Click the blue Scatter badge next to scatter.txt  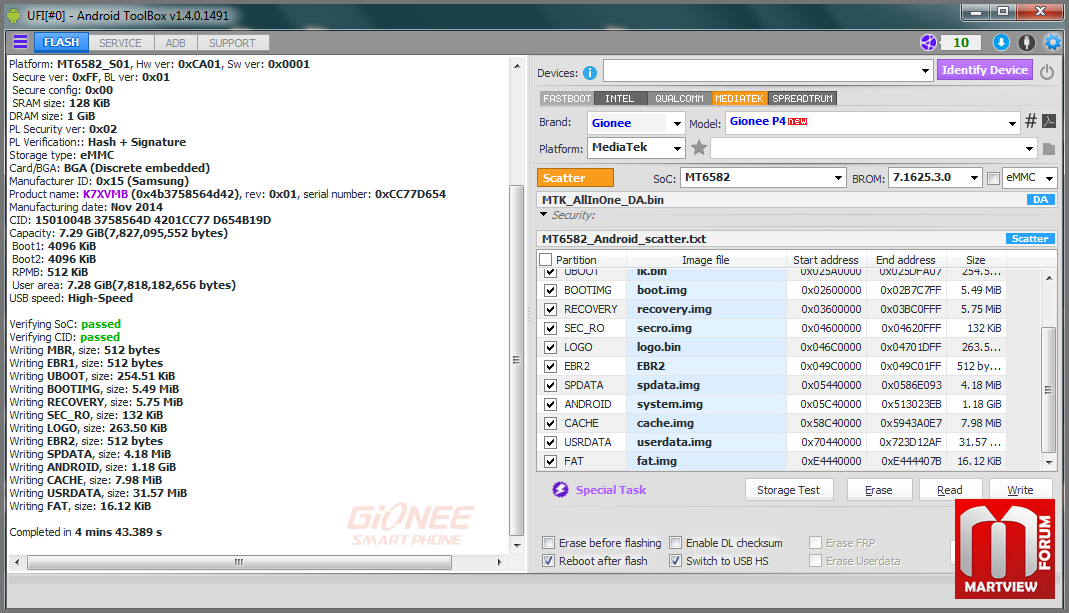(x=1030, y=239)
